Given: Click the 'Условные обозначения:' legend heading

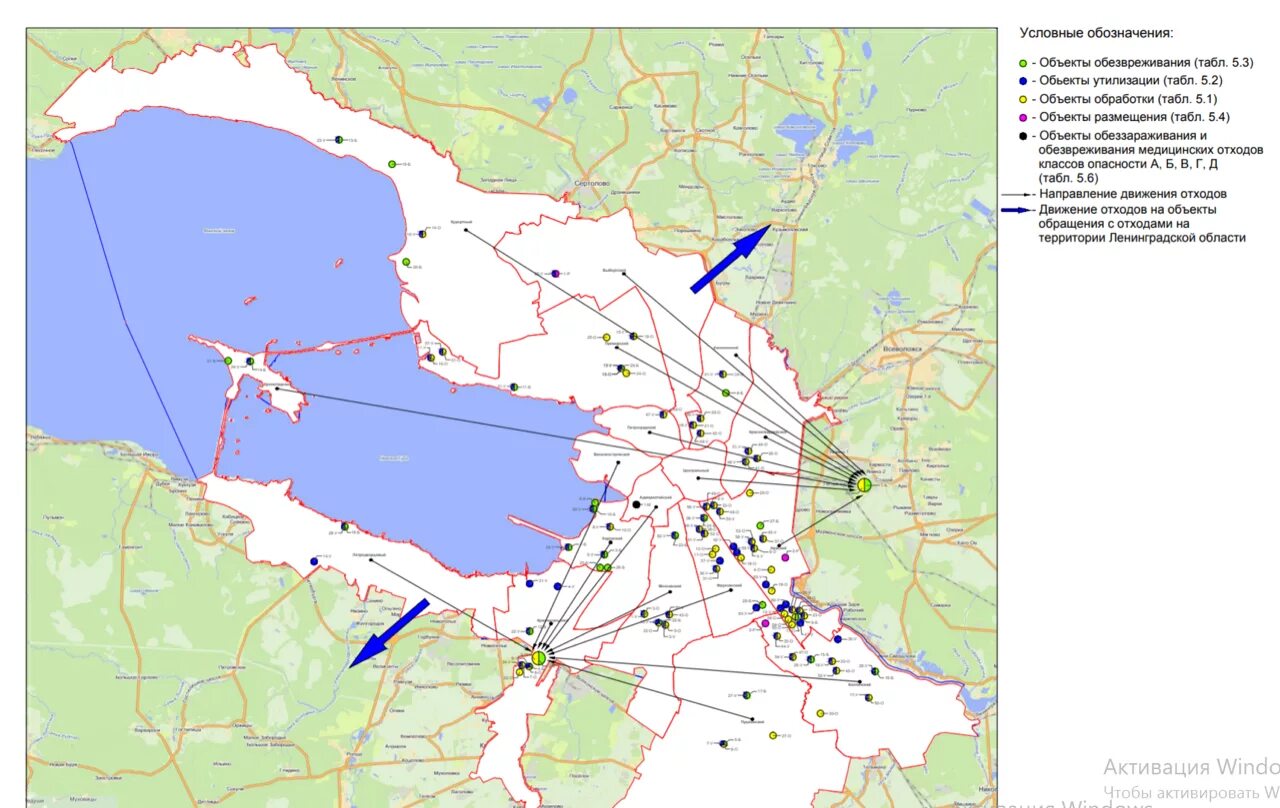Looking at the screenshot, I should [x=1096, y=33].
